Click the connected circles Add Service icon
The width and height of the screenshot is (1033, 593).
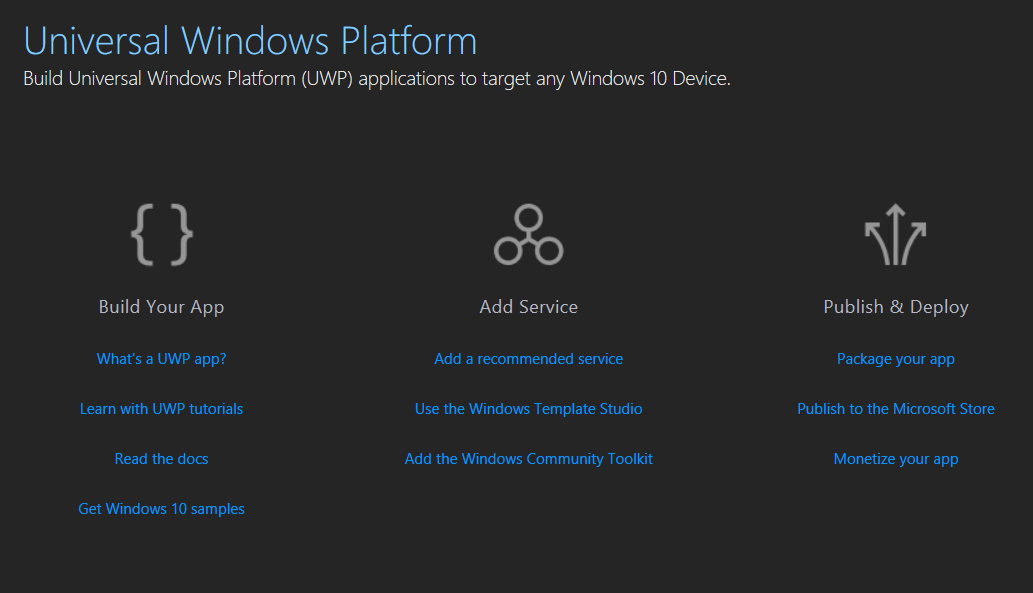[528, 235]
